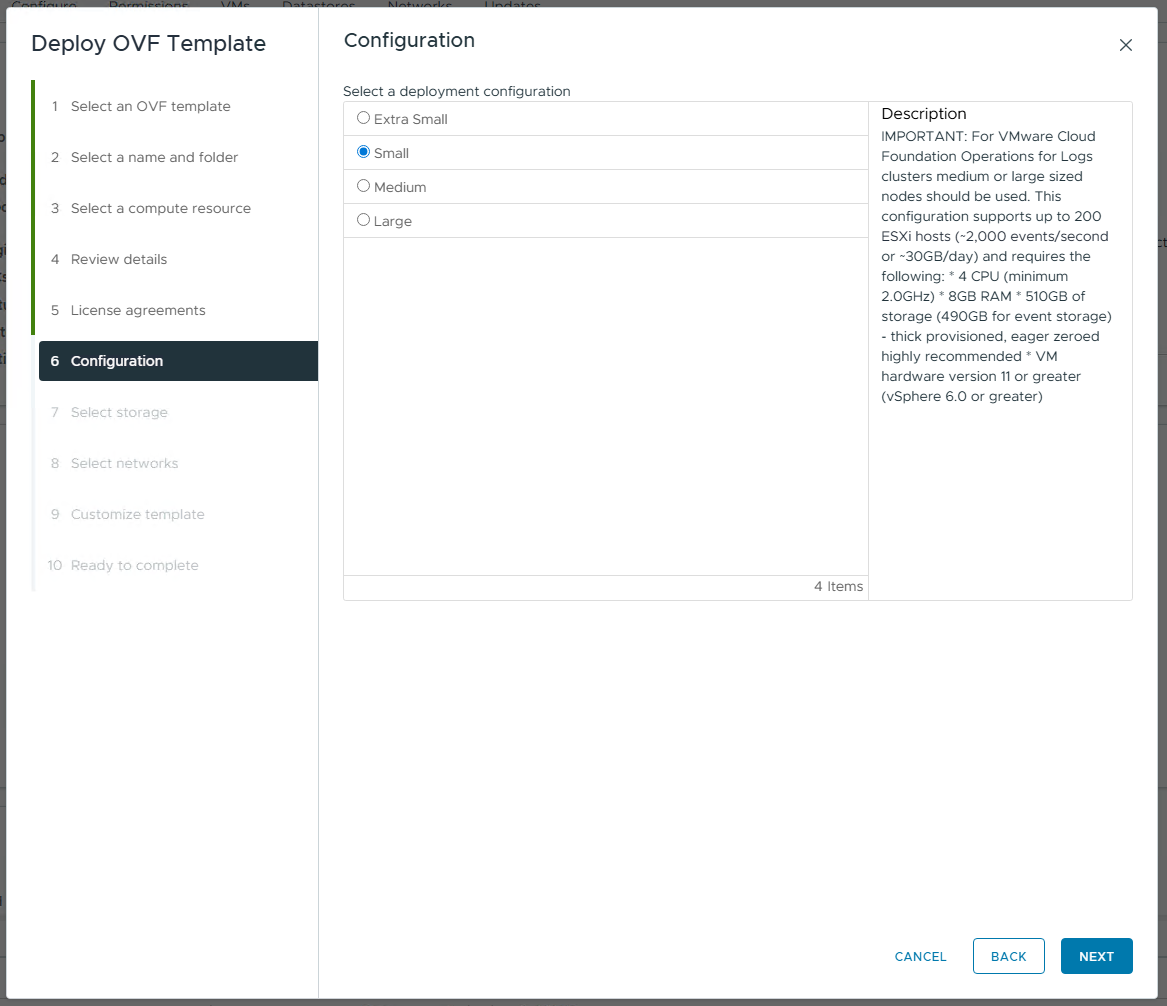Select the Small configuration radio button
This screenshot has width=1167, height=1006.
tap(364, 152)
